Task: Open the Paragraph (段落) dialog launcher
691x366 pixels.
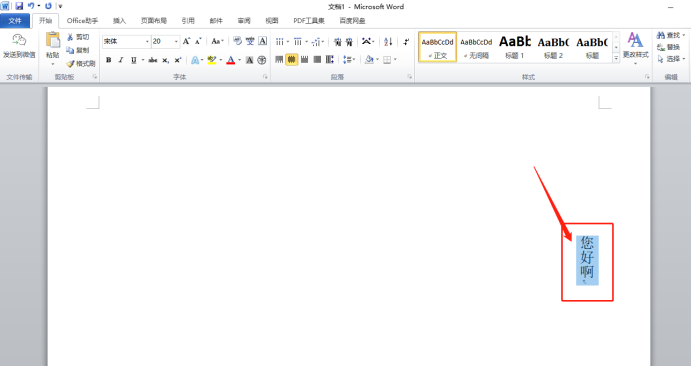Action: coord(409,77)
